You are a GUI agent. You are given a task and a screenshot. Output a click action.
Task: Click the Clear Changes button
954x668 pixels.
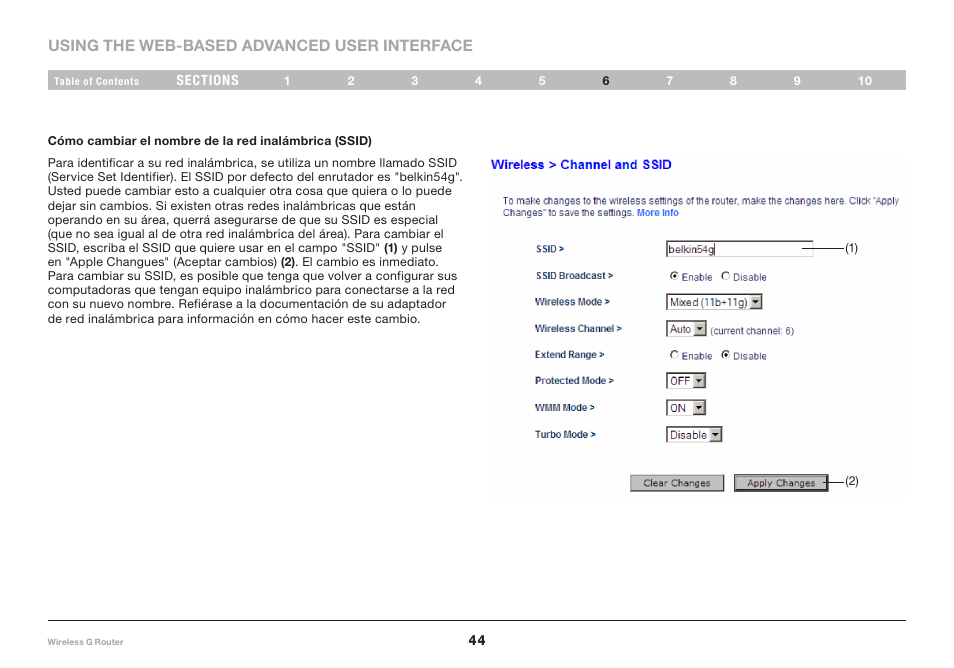pyautogui.click(x=677, y=483)
